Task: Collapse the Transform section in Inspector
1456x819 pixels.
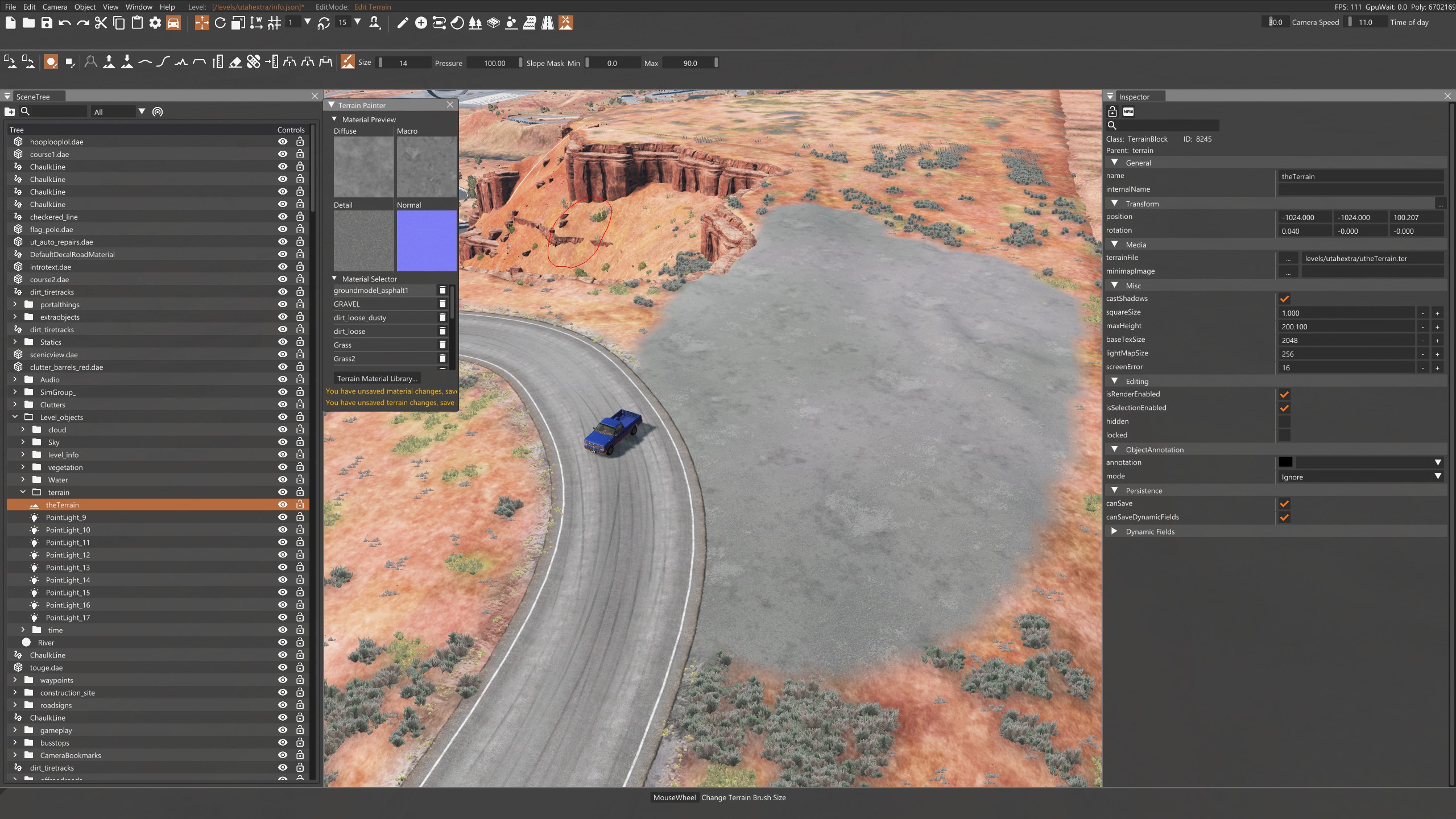Action: click(1114, 204)
